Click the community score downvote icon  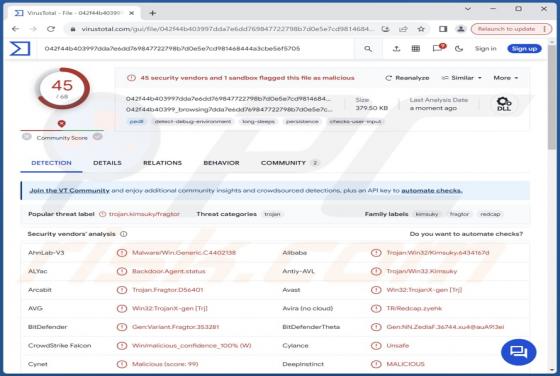[x=27, y=137]
